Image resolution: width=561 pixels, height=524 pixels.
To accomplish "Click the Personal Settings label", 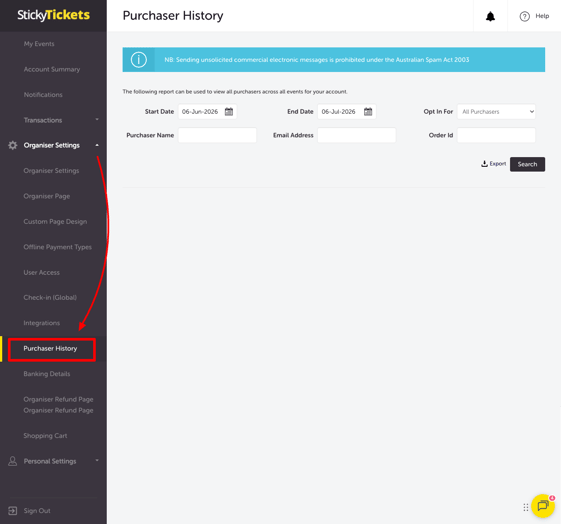I will pos(50,461).
